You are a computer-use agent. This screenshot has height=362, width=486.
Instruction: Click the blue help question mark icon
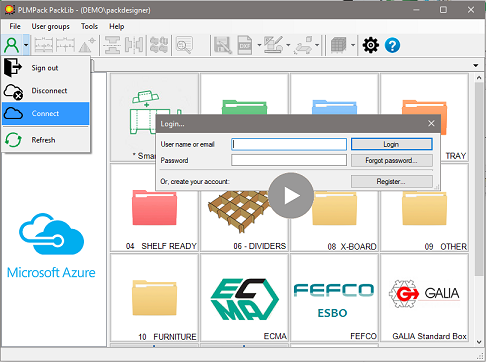tap(392, 45)
